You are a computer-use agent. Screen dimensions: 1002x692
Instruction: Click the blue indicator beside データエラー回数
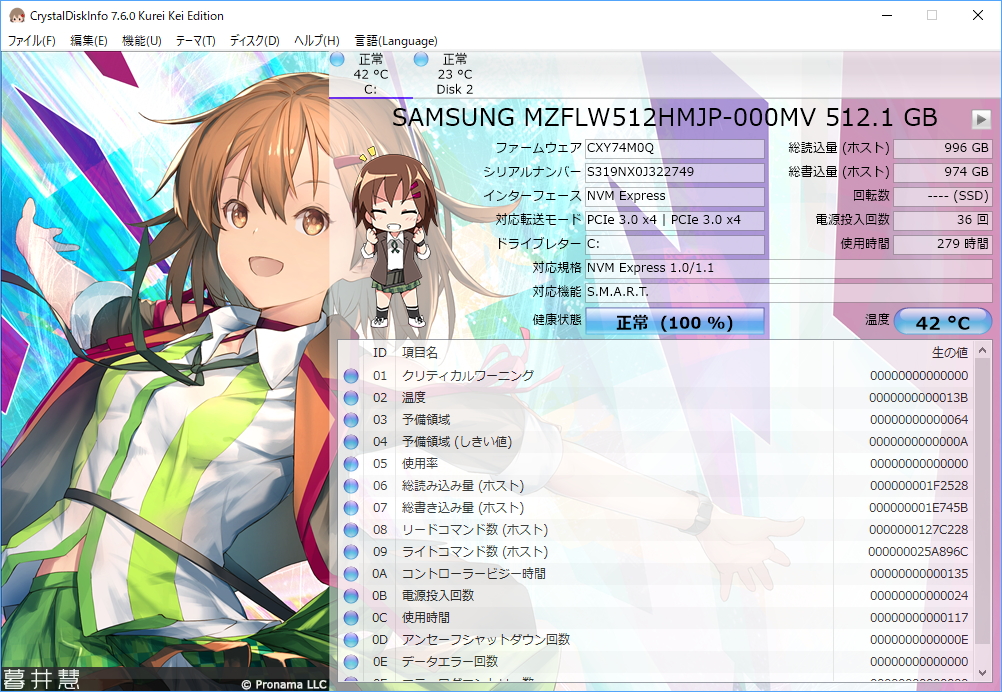click(x=352, y=661)
